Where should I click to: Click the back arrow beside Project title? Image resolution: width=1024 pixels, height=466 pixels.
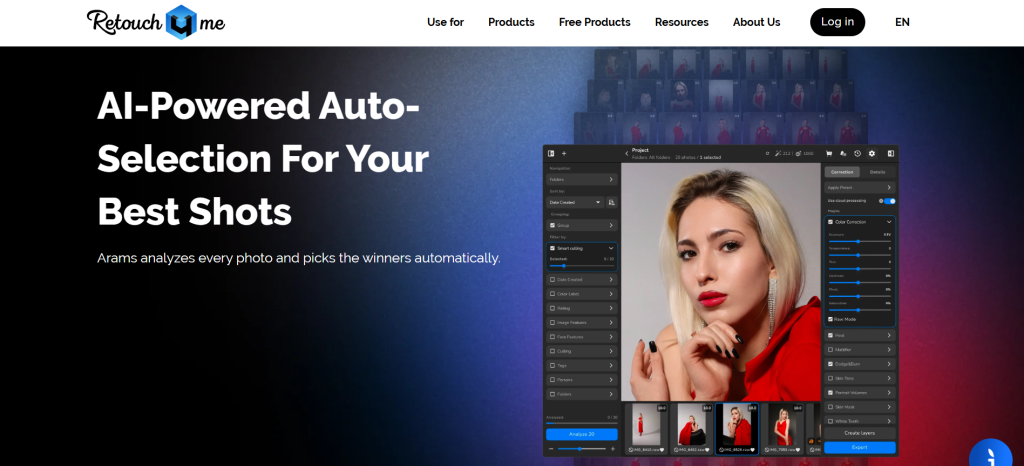click(x=626, y=153)
